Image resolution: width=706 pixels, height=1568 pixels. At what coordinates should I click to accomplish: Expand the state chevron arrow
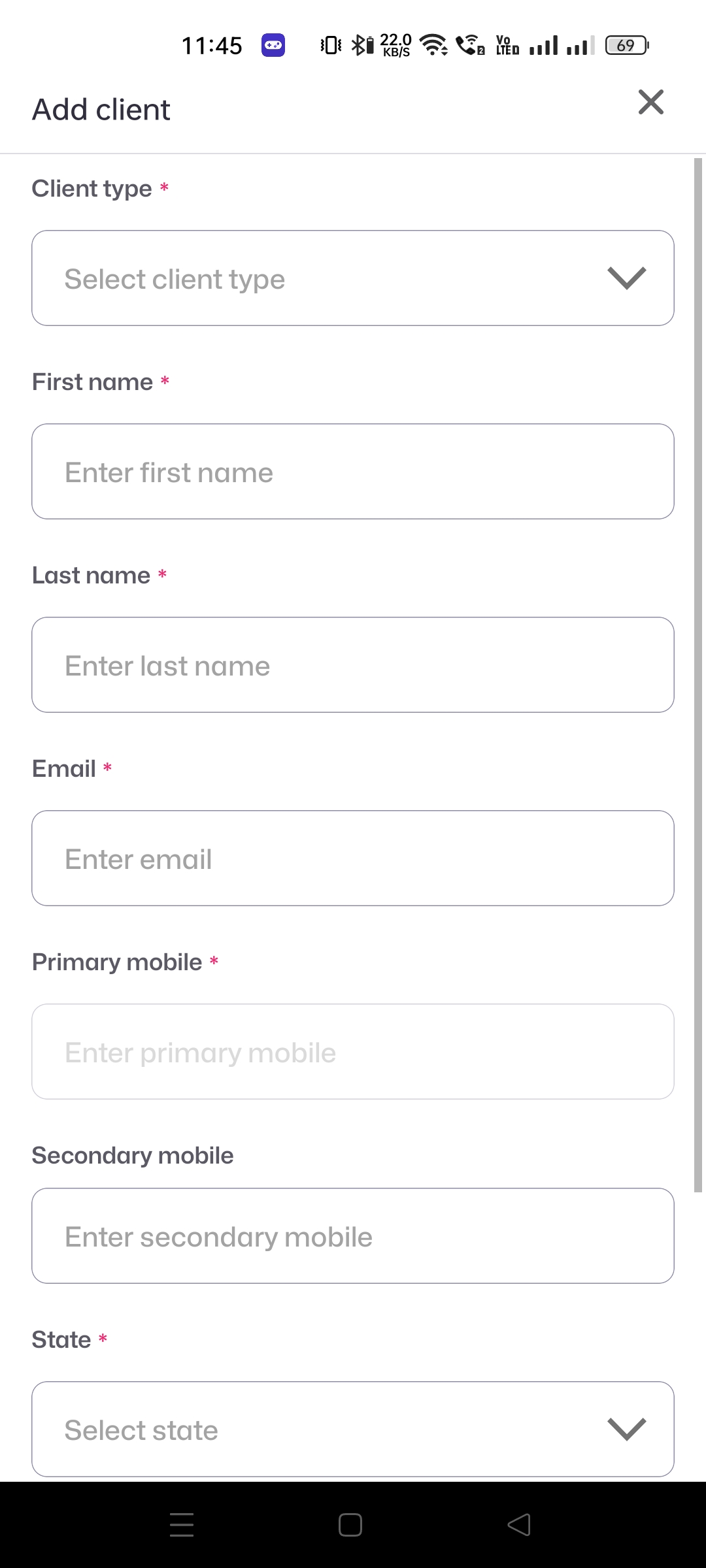(626, 1429)
